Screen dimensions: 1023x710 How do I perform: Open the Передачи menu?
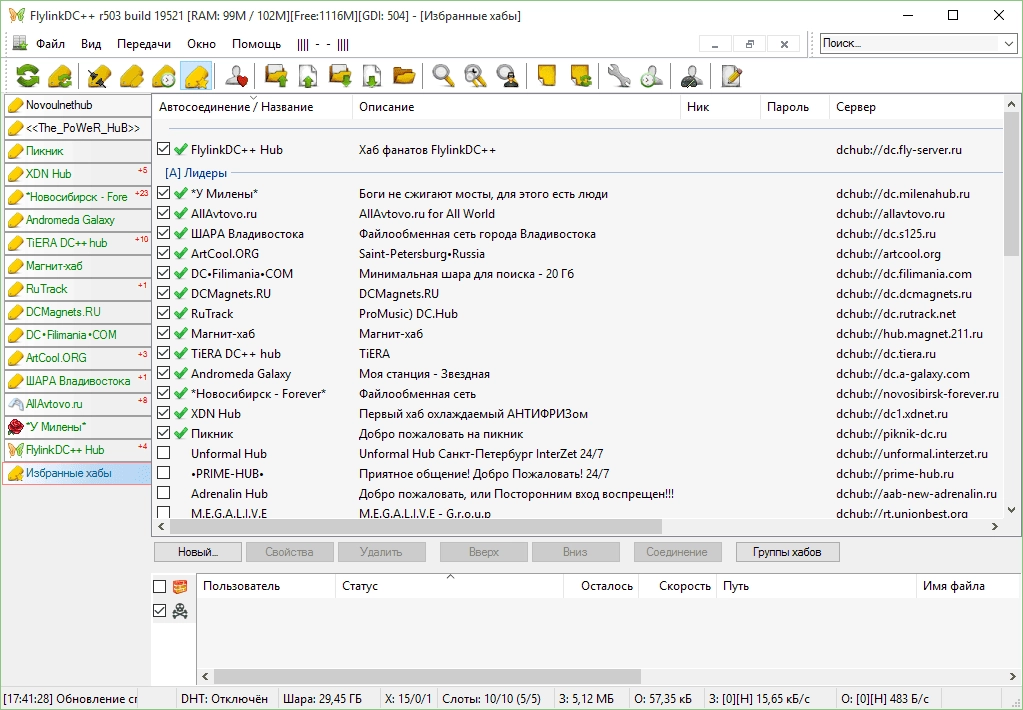tap(144, 44)
